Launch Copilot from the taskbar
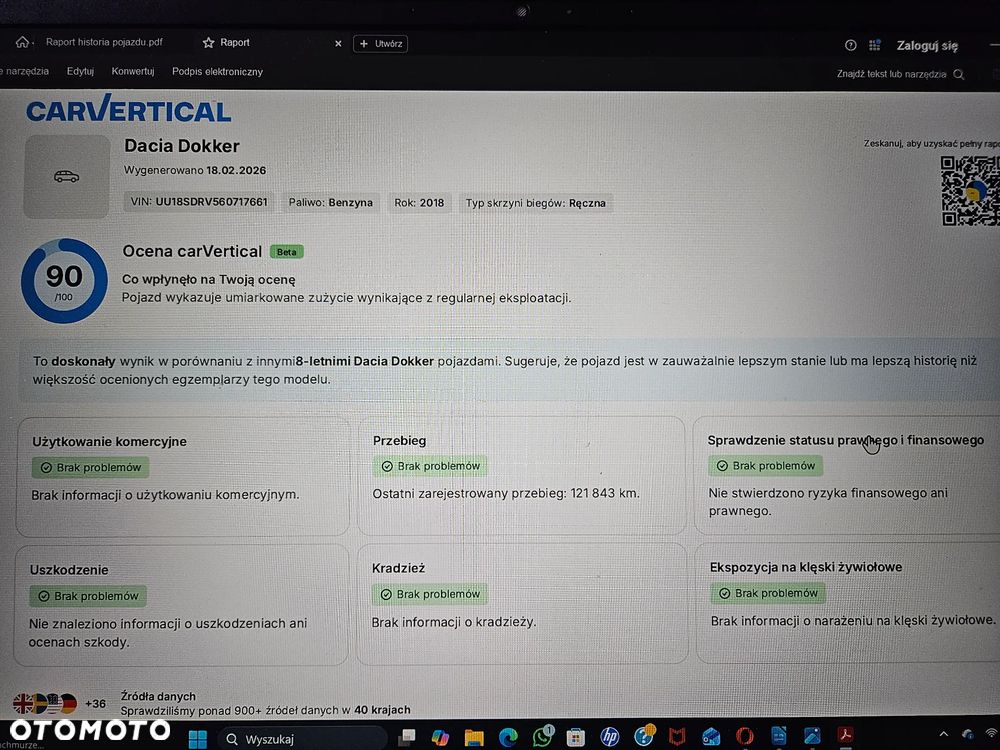 [439, 738]
